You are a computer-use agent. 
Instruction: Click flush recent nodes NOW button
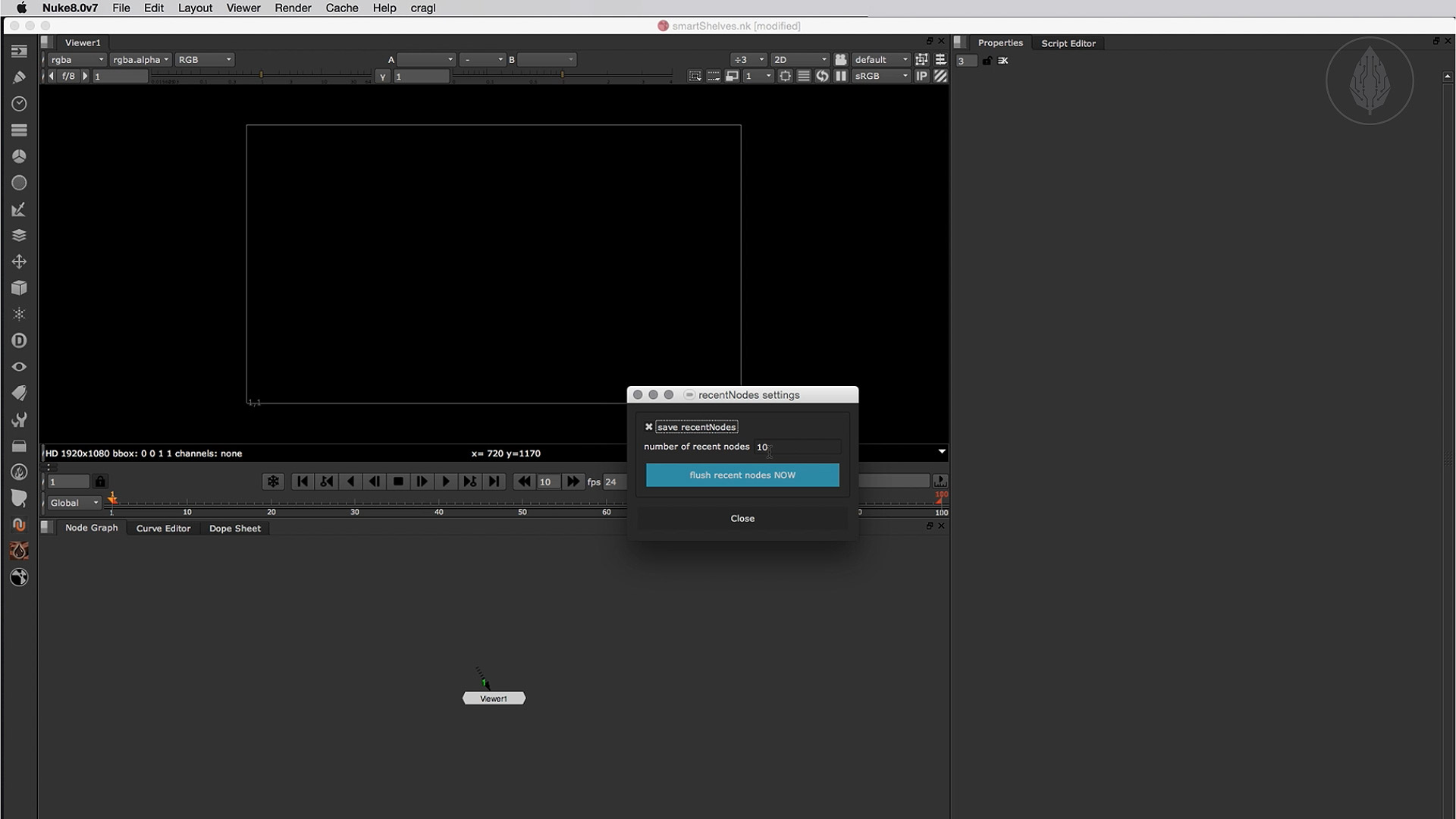(742, 475)
